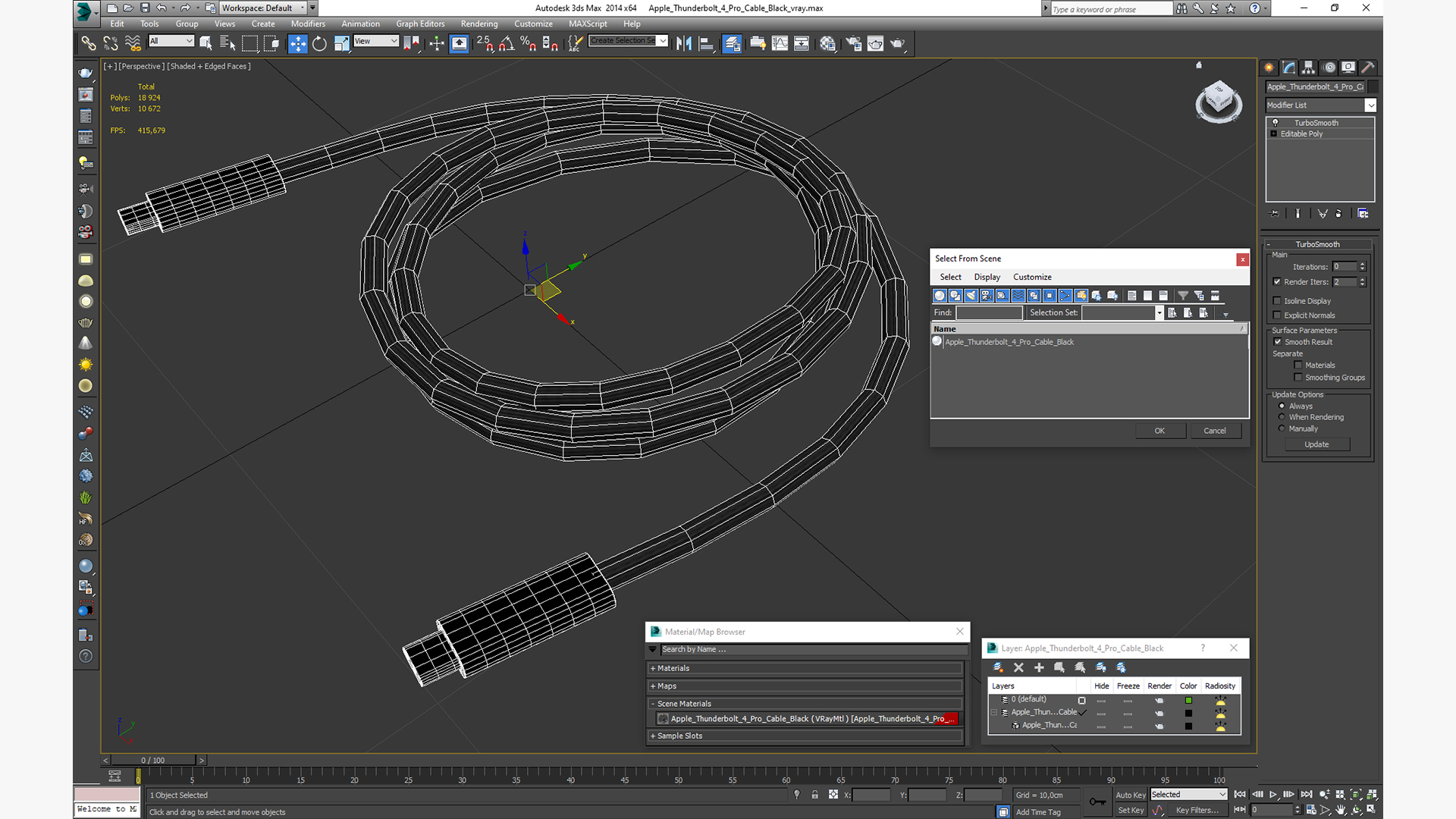Select the When Rendering update option
1456x819 pixels.
point(1282,417)
